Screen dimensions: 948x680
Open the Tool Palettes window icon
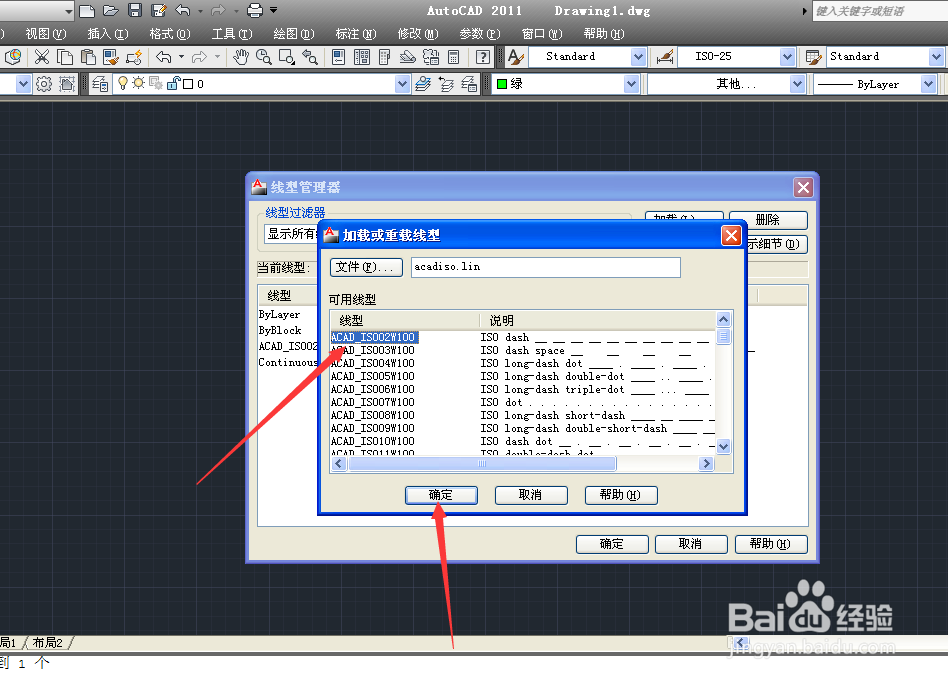point(385,57)
